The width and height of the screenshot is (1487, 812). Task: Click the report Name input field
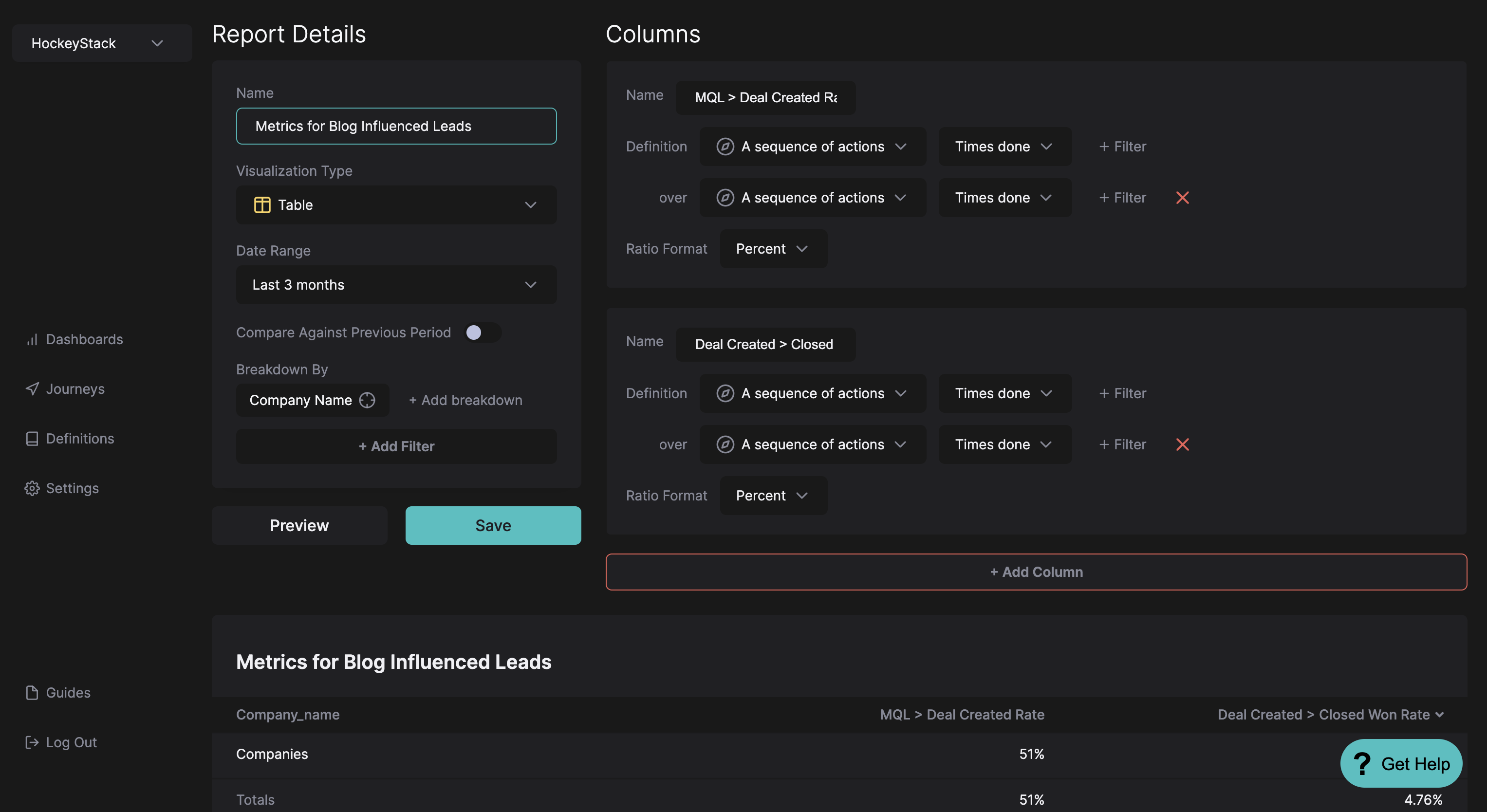(396, 126)
